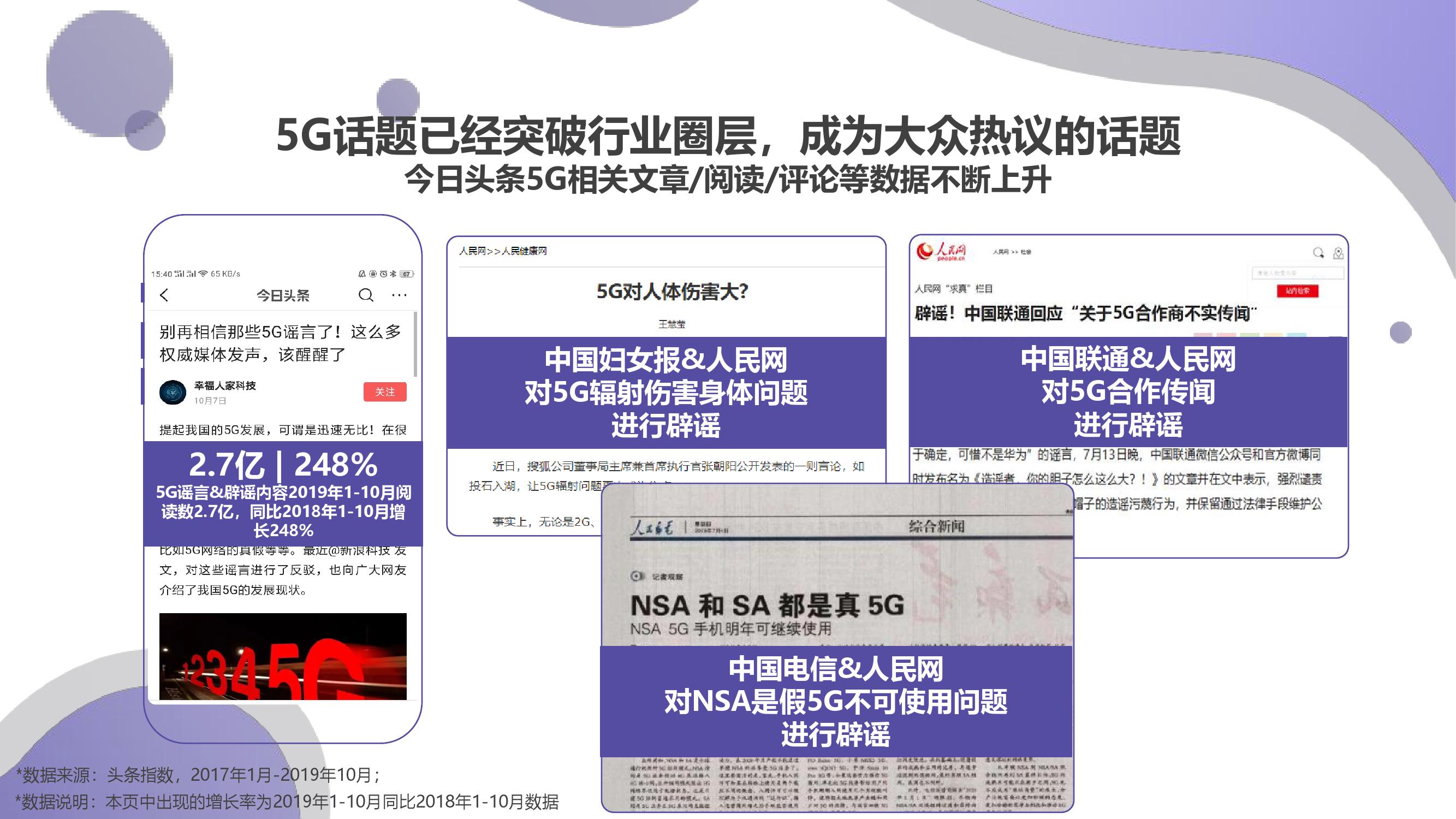This screenshot has height=819, width=1456.
Task: Click the red 12345G image thumbnail
Action: 283,656
